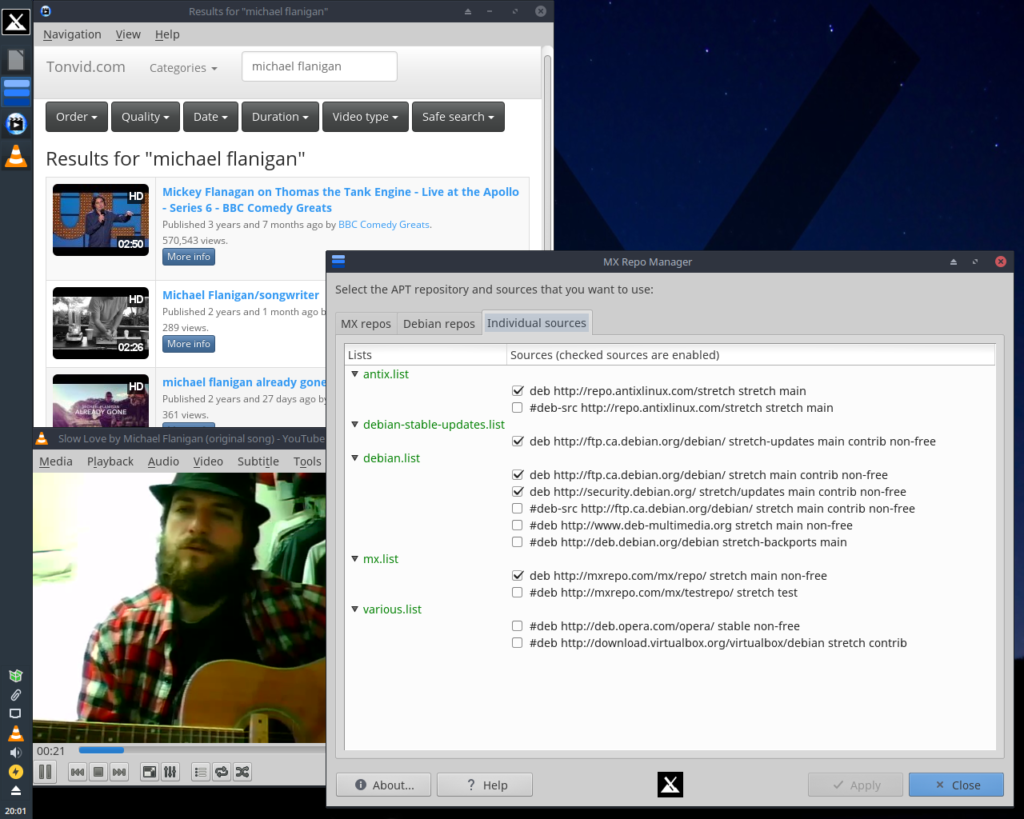Open yellow power manager lightning icon

[16, 771]
